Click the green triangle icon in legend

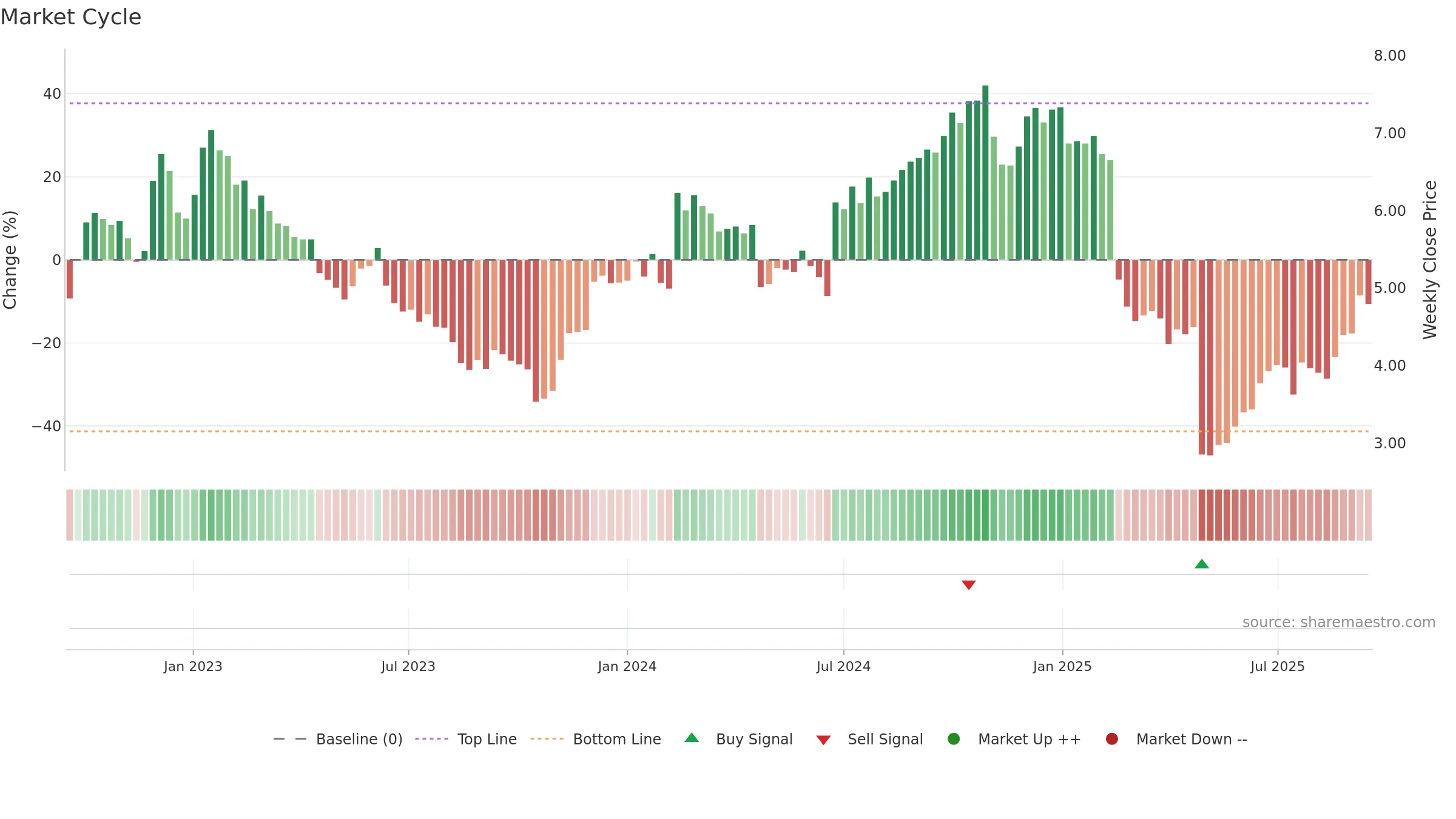point(692,738)
